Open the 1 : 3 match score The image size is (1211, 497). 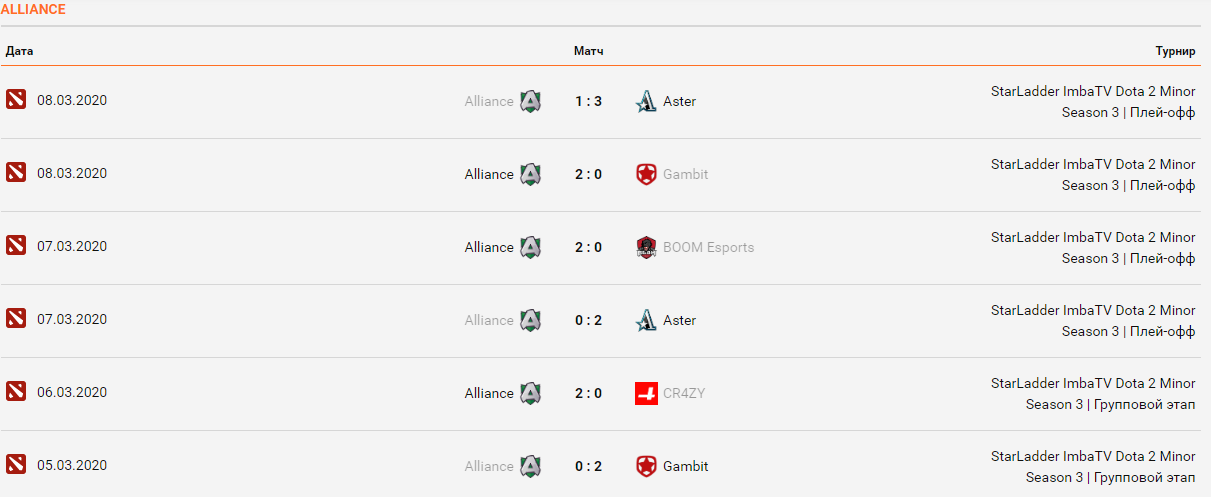588,101
